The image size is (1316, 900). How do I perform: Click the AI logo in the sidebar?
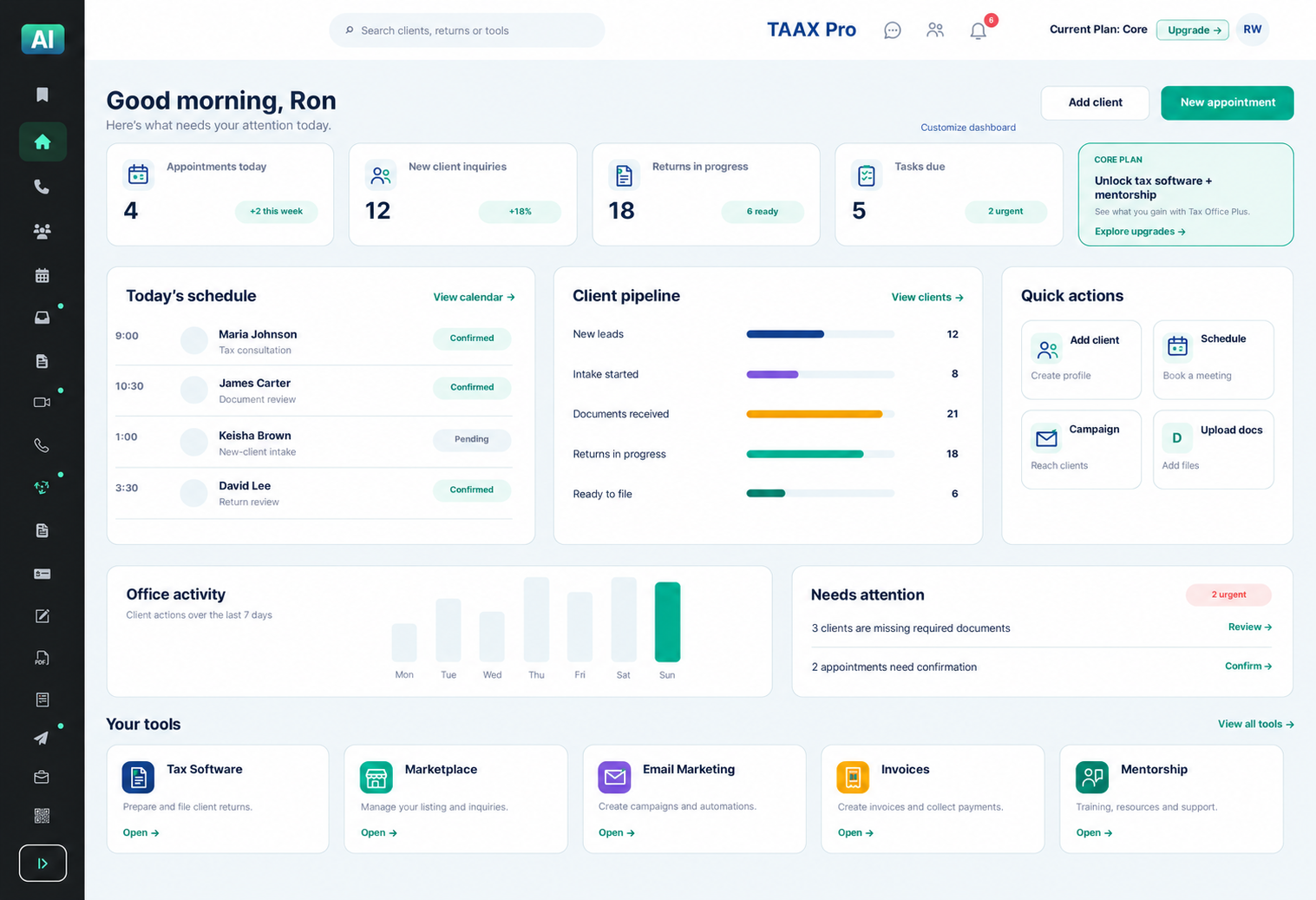pyautogui.click(x=43, y=38)
